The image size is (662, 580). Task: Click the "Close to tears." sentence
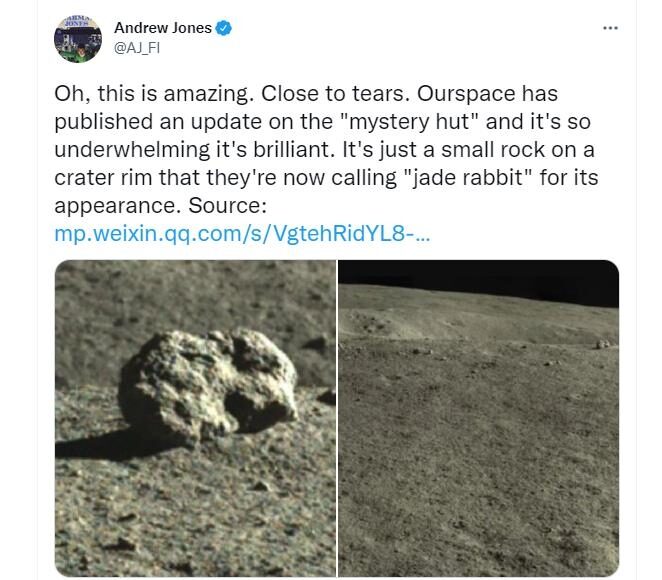[336, 94]
